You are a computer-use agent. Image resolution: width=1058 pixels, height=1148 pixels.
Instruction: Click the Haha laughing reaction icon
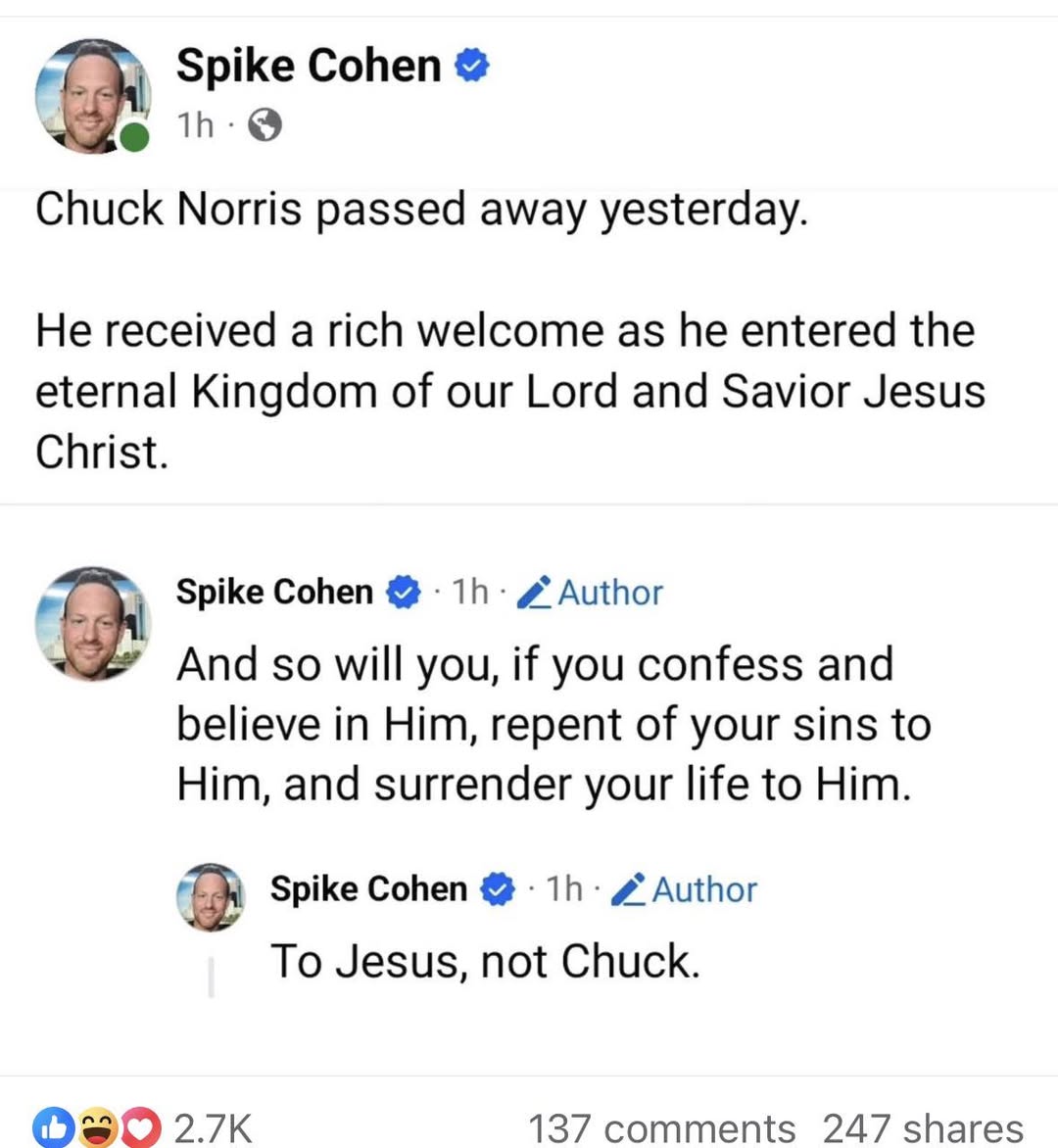coord(97,1128)
